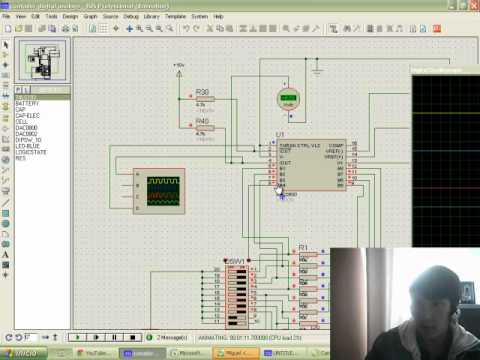Open the Template menu

[x=175, y=16]
